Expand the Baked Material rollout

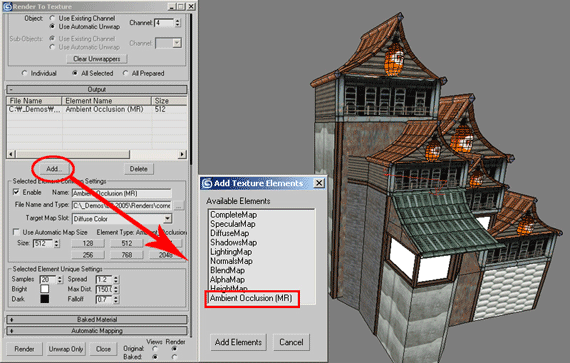point(97,320)
